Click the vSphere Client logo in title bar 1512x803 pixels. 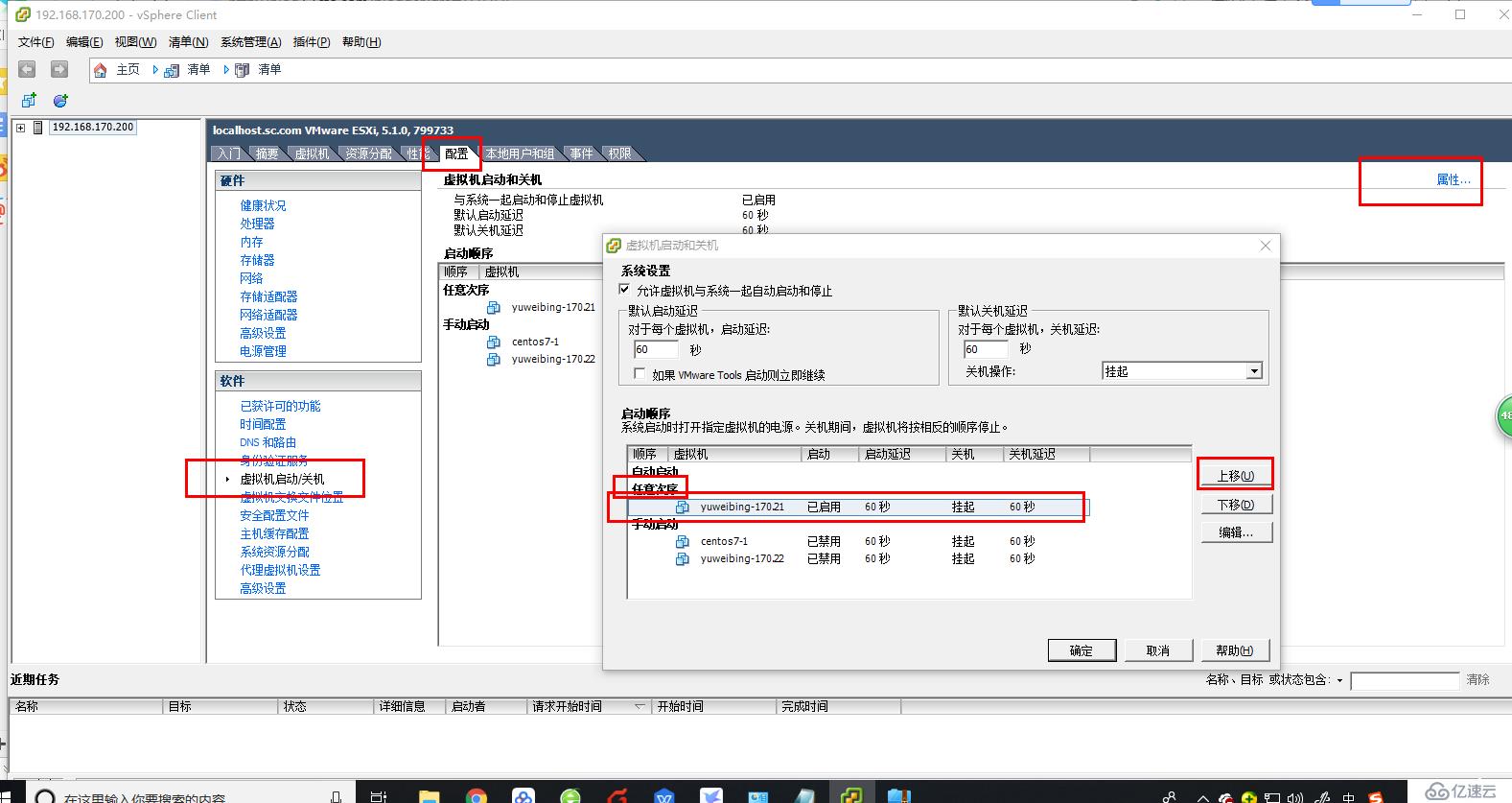pos(23,14)
